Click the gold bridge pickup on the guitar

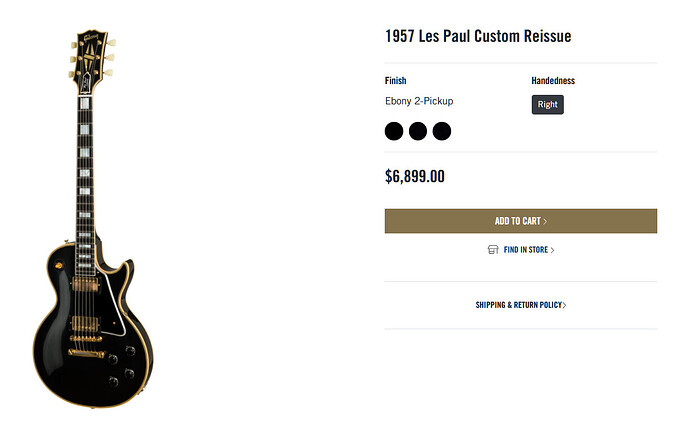(84, 324)
